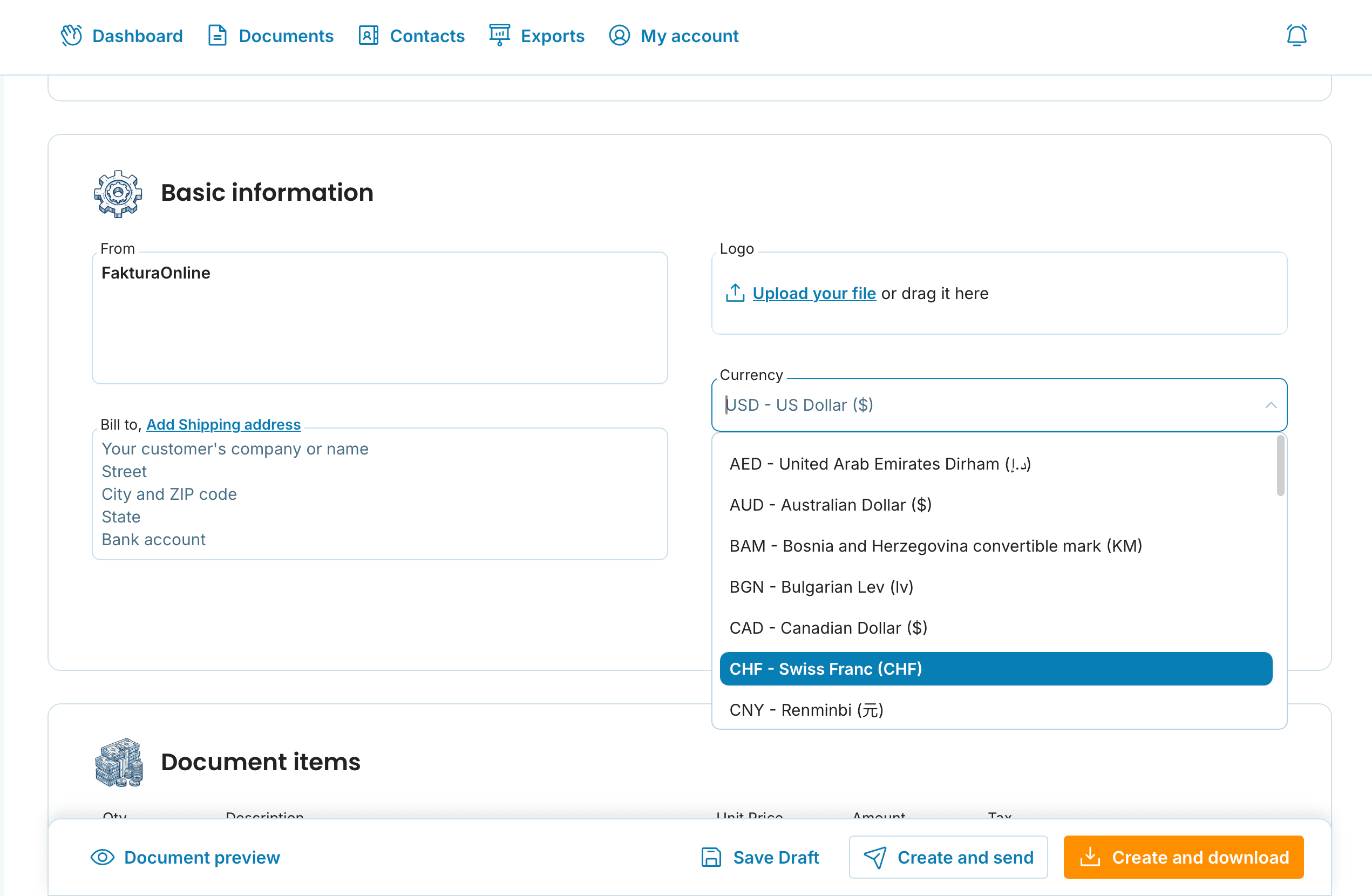This screenshot has height=896, width=1372.
Task: Click the My account user icon
Action: (x=619, y=36)
